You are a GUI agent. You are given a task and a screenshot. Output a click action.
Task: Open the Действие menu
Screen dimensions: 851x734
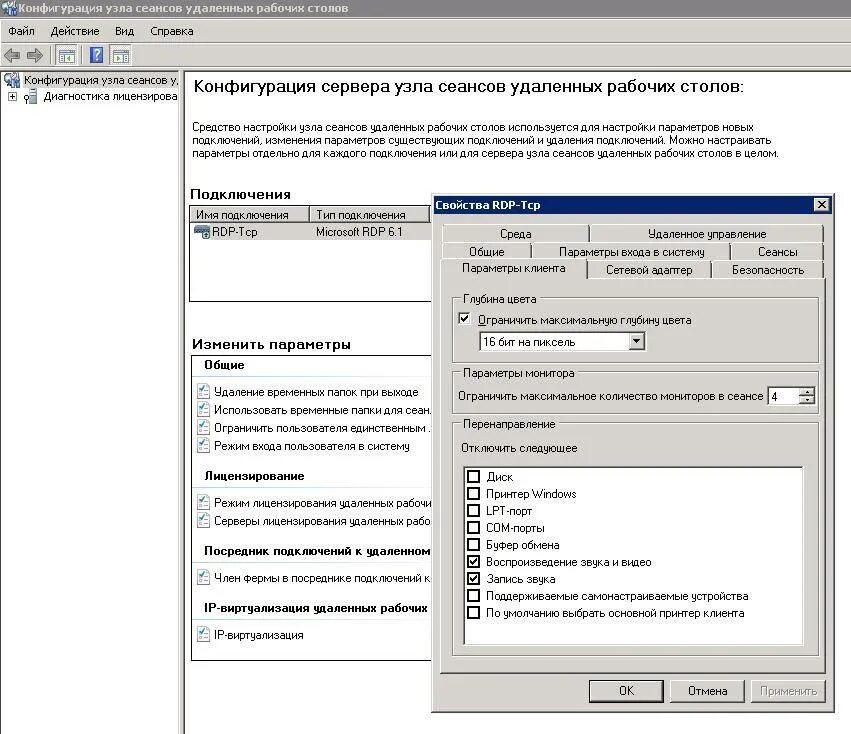coord(75,31)
